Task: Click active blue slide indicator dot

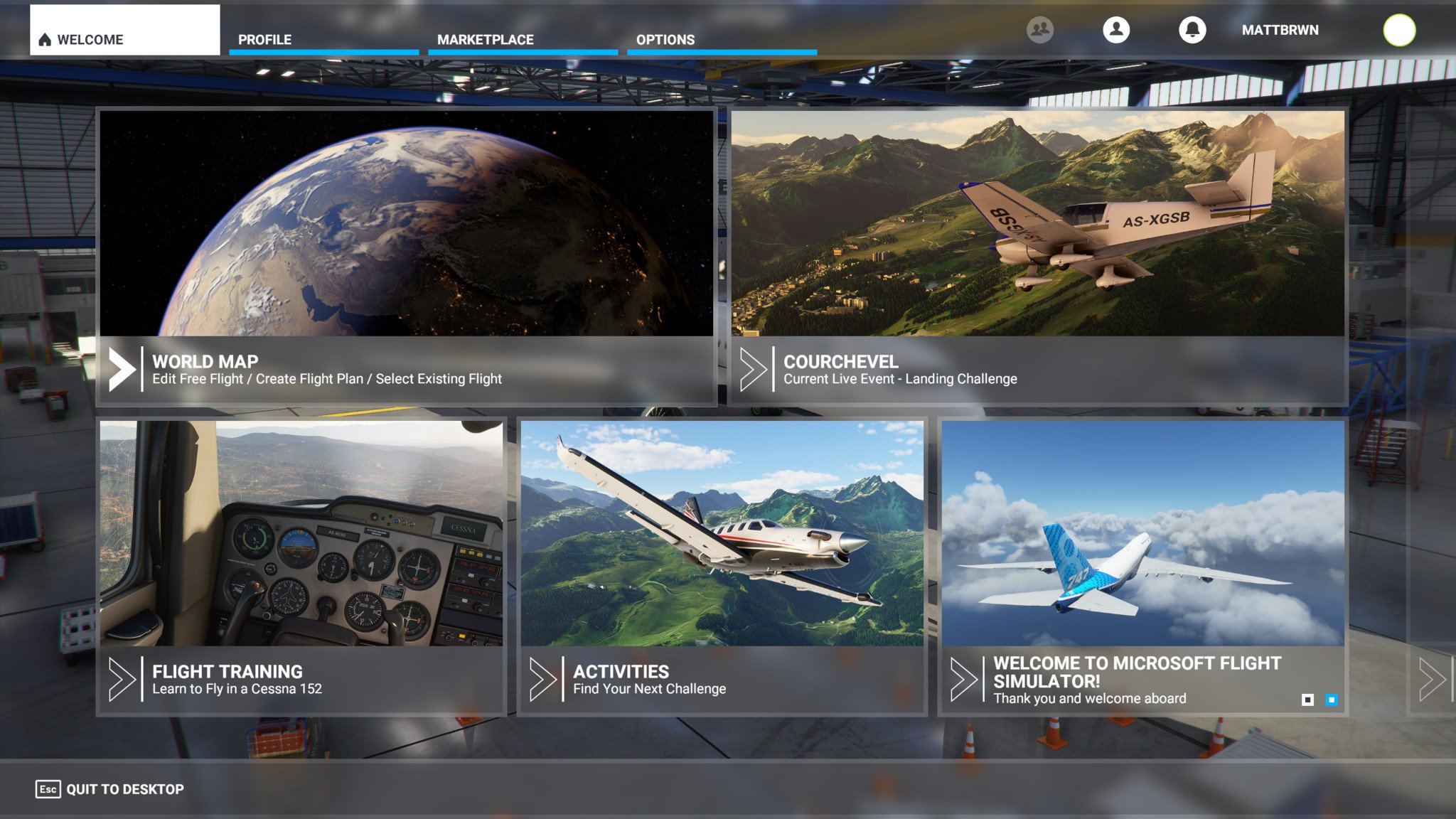Action: pyautogui.click(x=1330, y=699)
